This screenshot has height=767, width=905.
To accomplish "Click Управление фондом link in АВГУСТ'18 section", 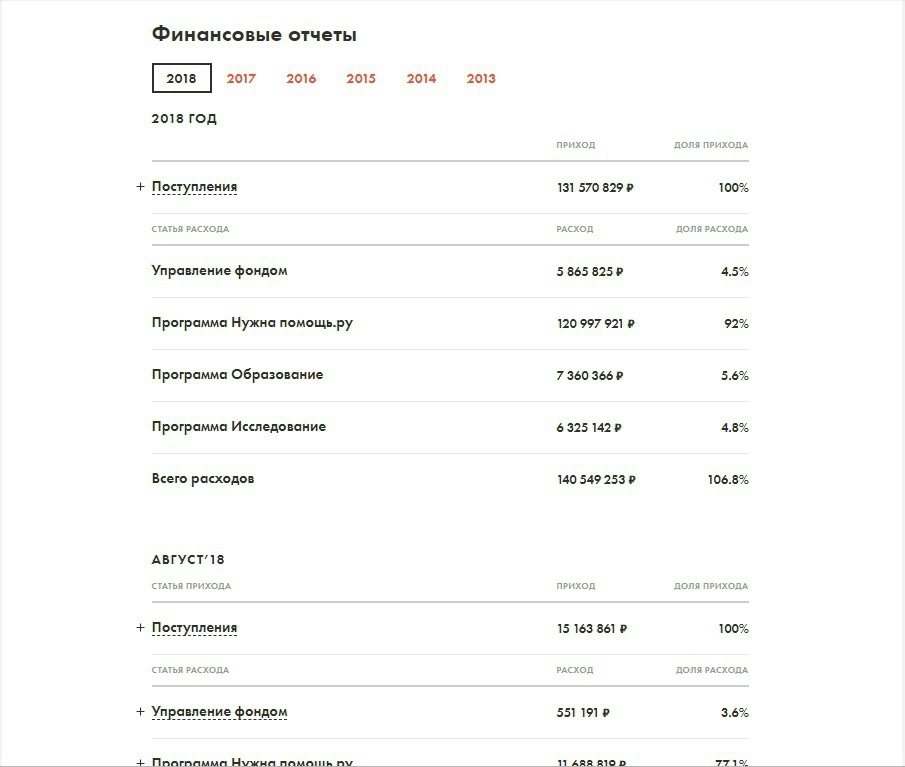I will [219, 712].
